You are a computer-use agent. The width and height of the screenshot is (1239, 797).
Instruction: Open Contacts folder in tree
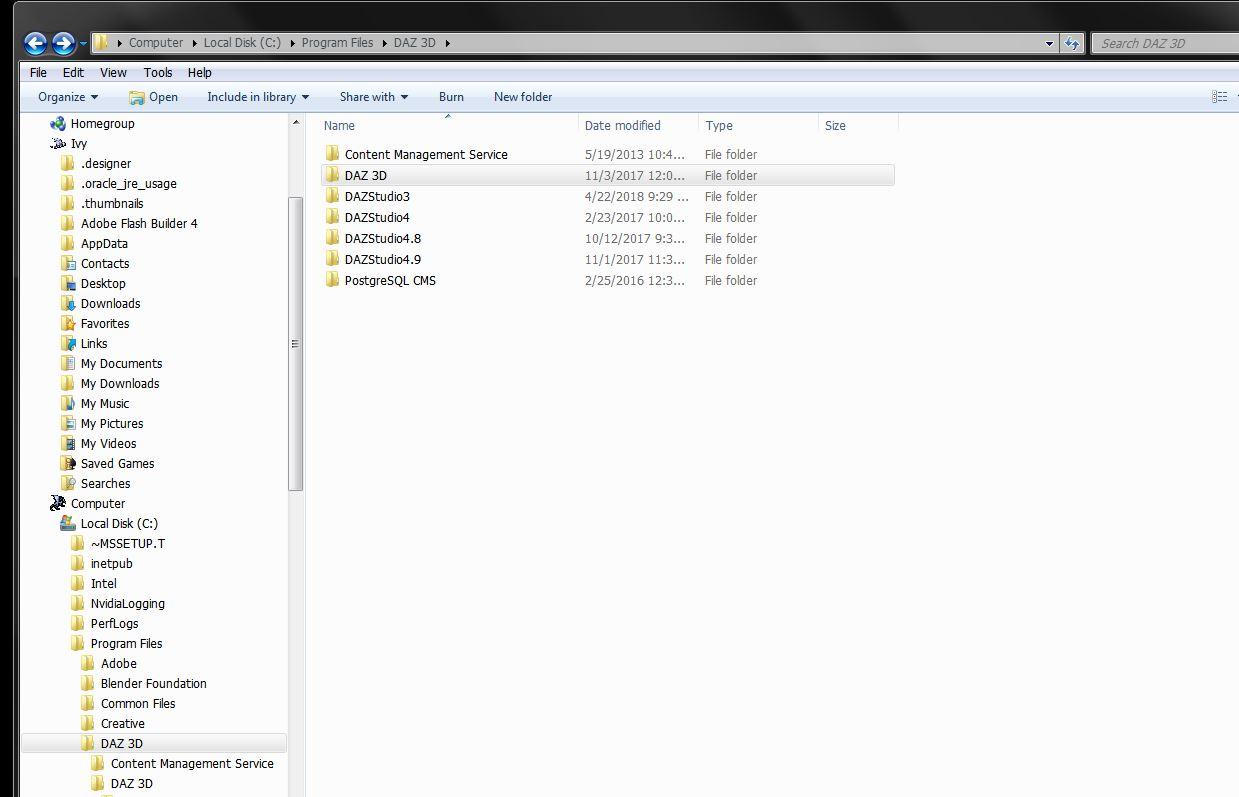pyautogui.click(x=105, y=263)
